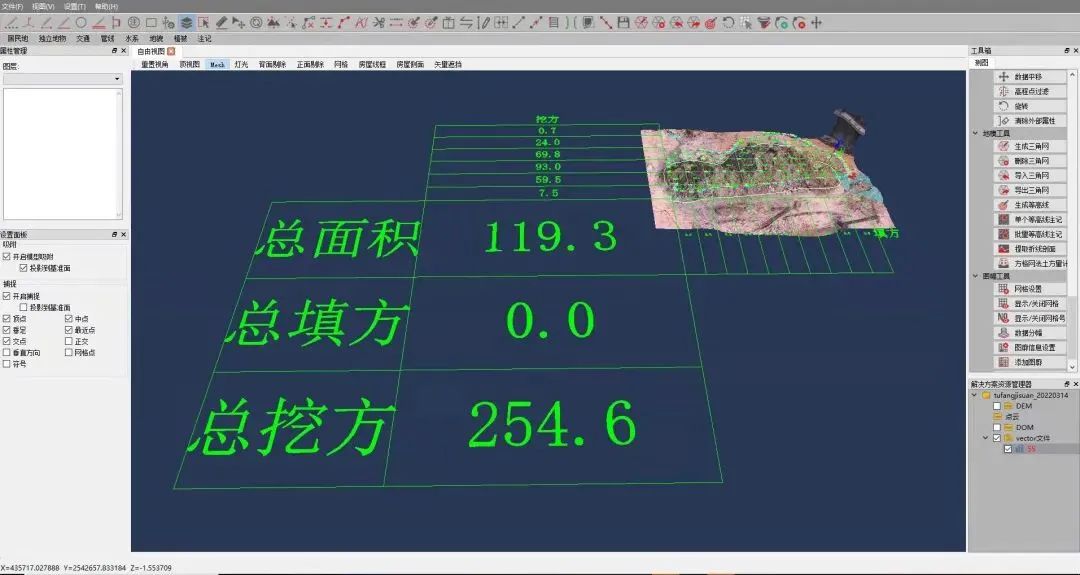
Task: Disable the 开启捕捉 (enable snapping) checkbox
Action: pos(7,296)
